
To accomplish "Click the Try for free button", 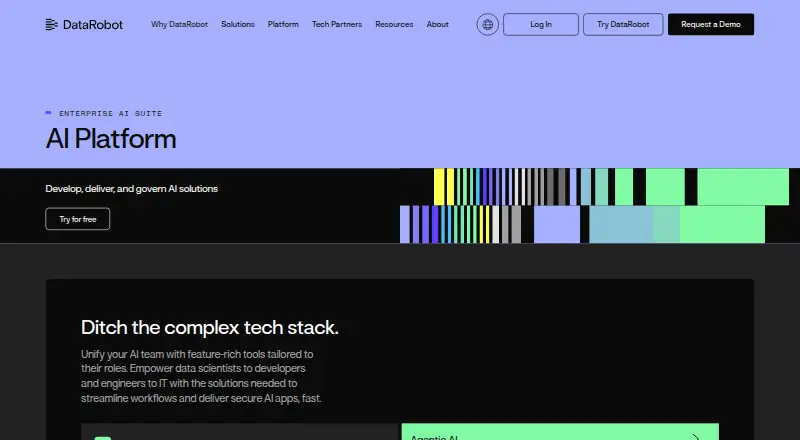I will coord(78,219).
